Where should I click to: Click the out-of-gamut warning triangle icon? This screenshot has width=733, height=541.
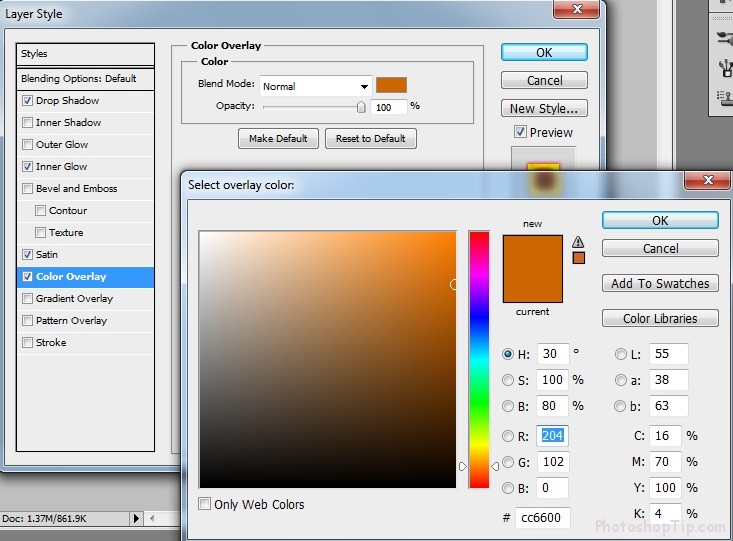(x=578, y=242)
